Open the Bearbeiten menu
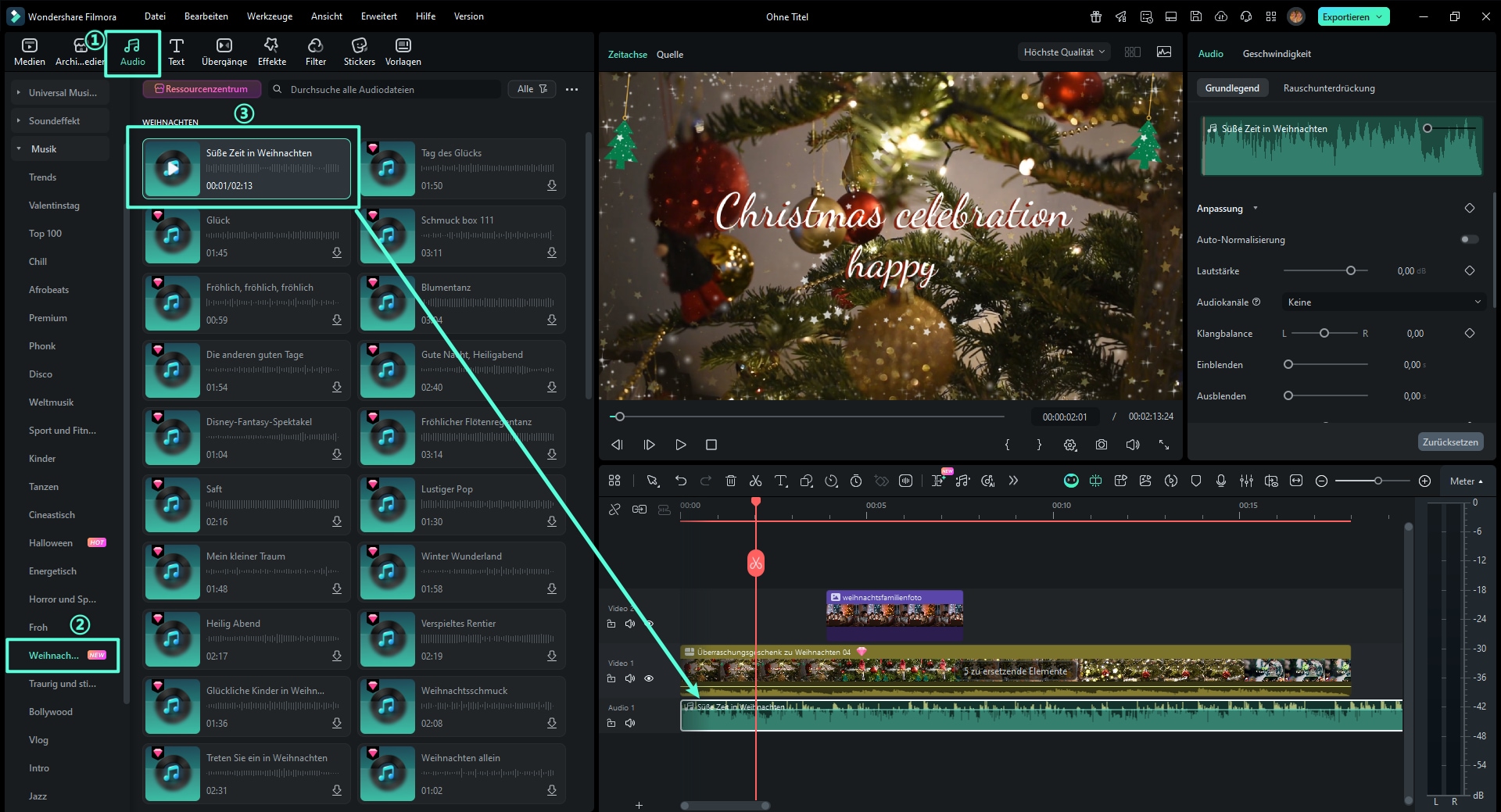Screen dimensions: 1501x812 coord(206,16)
